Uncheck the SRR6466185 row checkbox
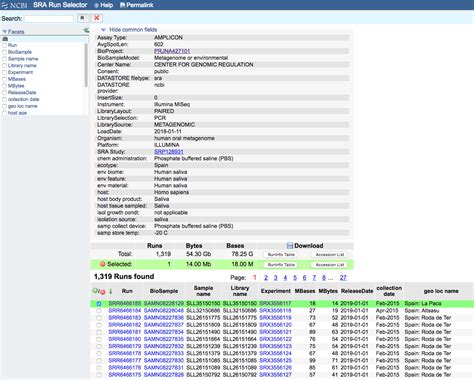 click(x=99, y=304)
